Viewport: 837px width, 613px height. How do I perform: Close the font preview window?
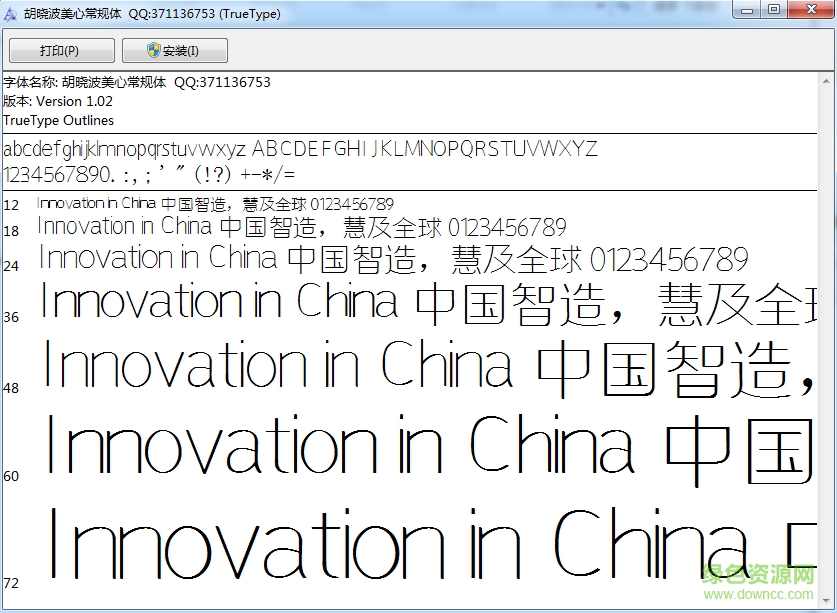[811, 10]
